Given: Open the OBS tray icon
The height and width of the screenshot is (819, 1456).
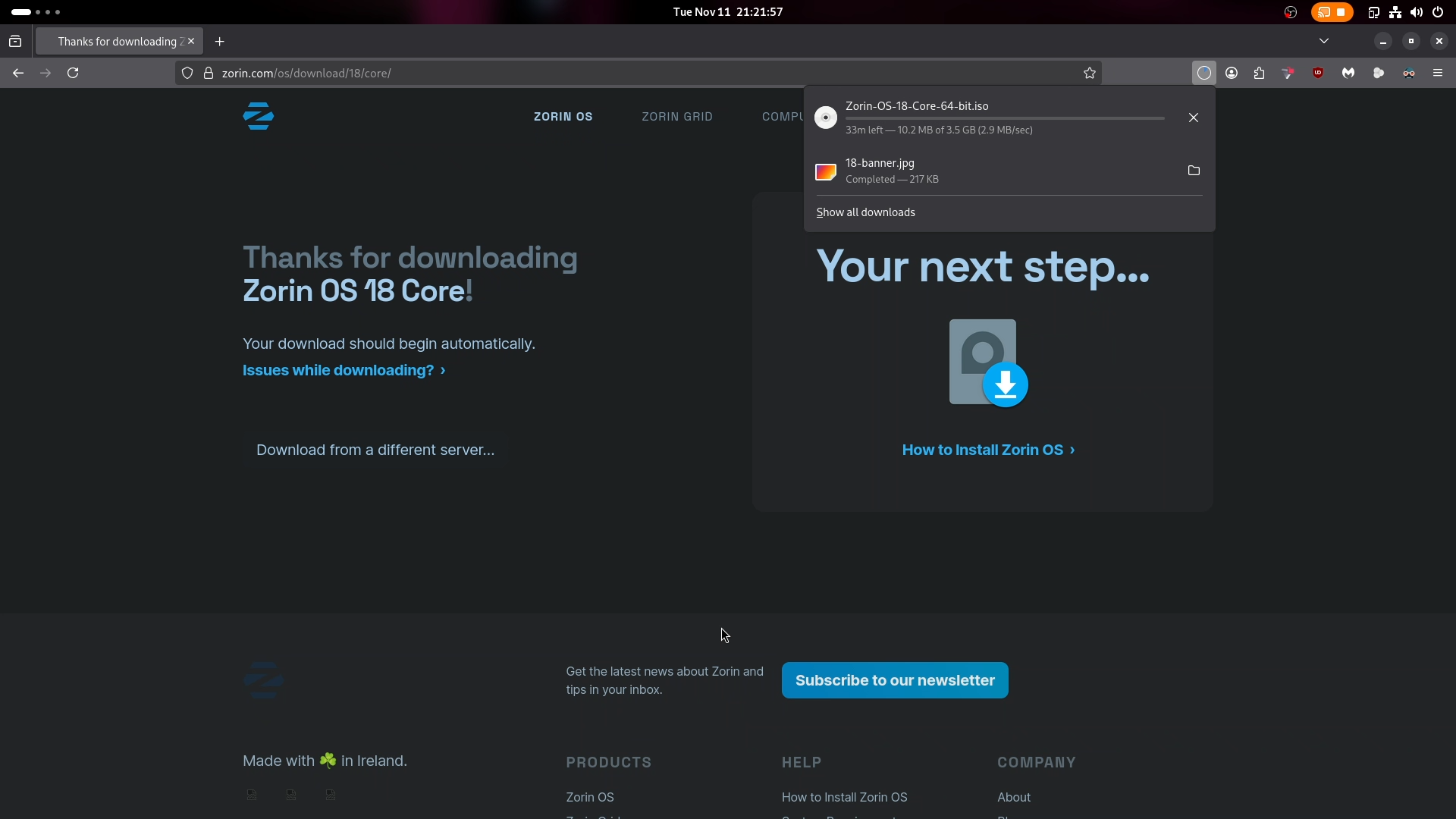Looking at the screenshot, I should (x=1291, y=12).
